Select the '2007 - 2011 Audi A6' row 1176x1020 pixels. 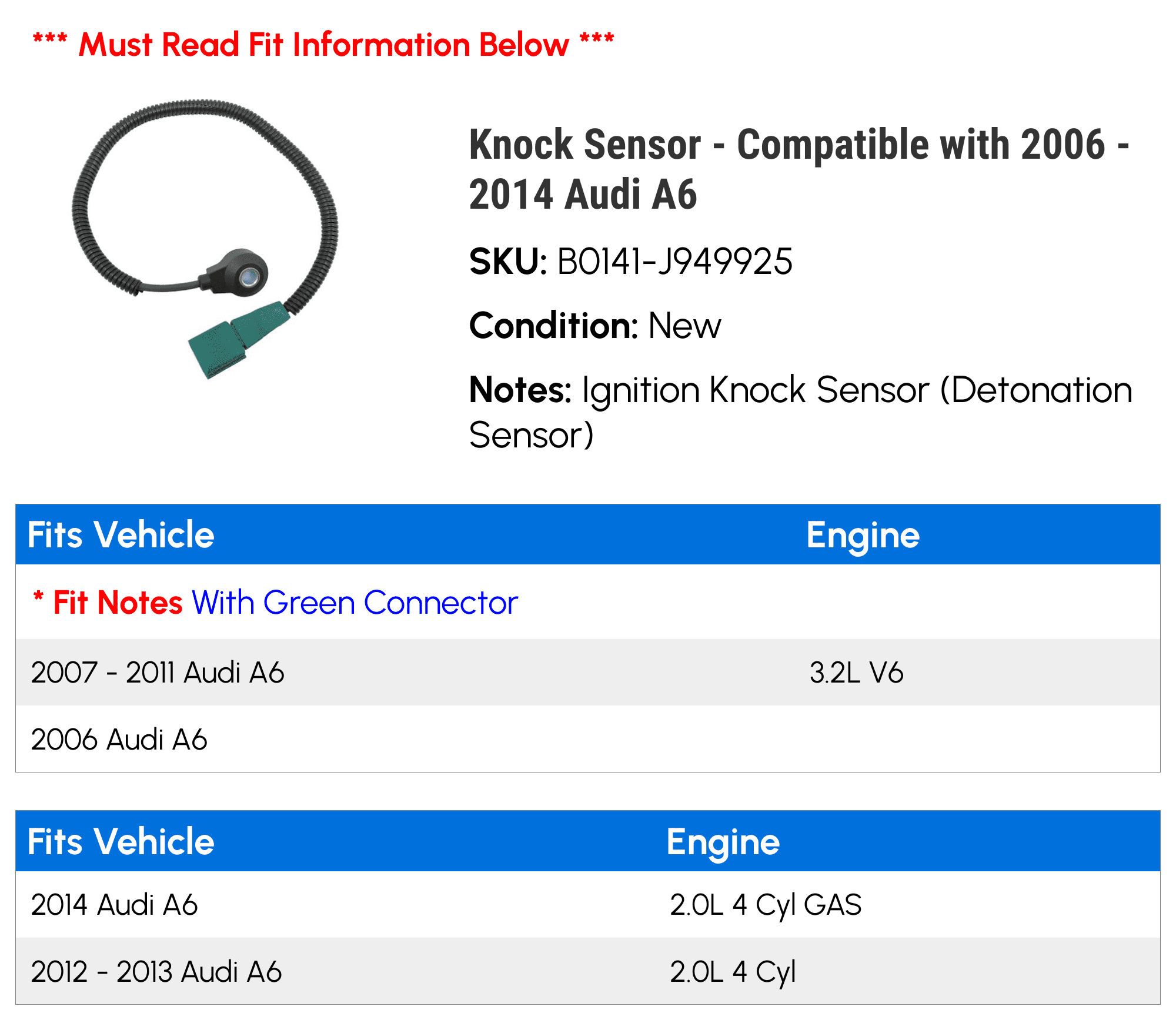588,673
